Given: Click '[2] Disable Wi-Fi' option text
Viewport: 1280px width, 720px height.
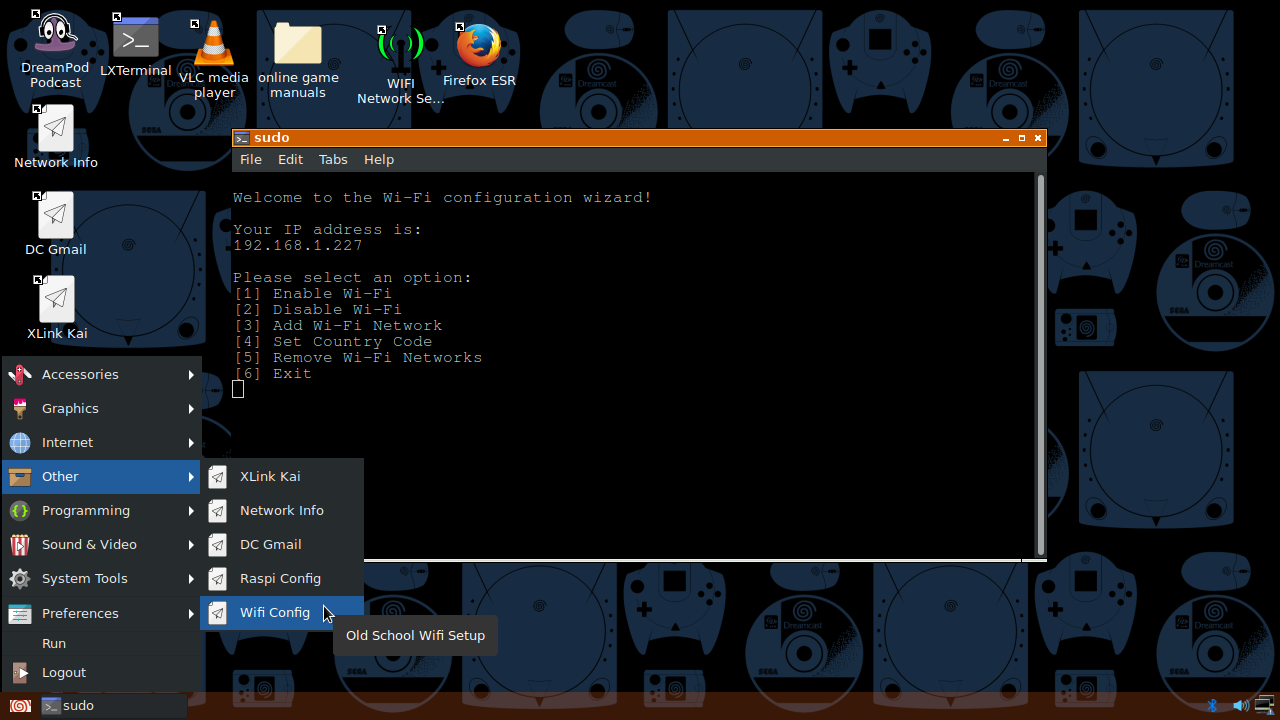Looking at the screenshot, I should pos(318,310).
